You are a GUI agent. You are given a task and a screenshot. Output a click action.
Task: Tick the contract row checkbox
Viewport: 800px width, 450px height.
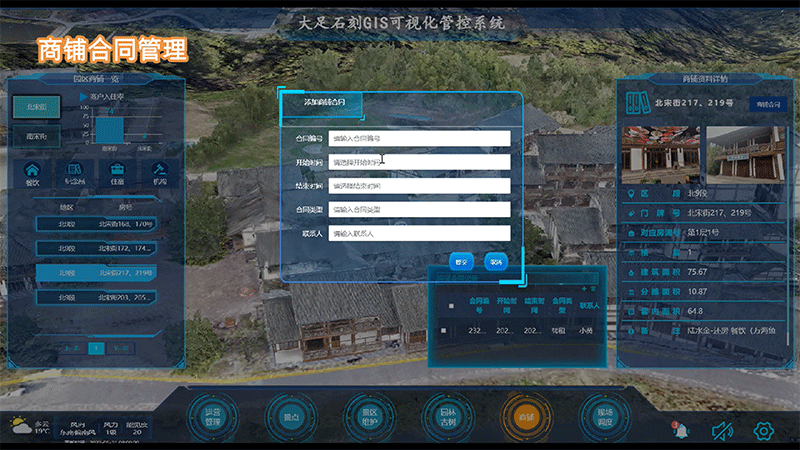(x=444, y=330)
